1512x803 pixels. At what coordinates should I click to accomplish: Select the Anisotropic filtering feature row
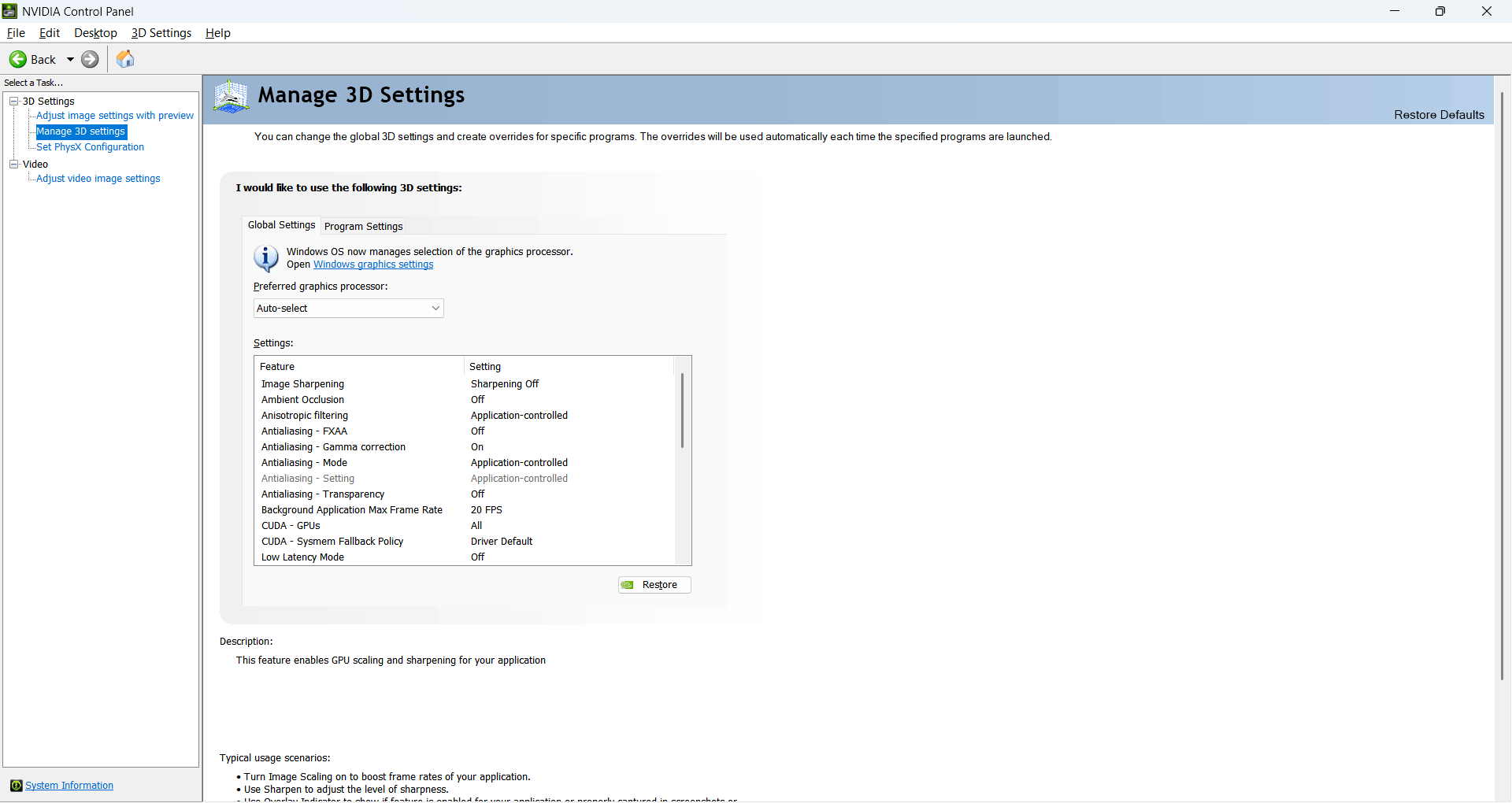465,416
